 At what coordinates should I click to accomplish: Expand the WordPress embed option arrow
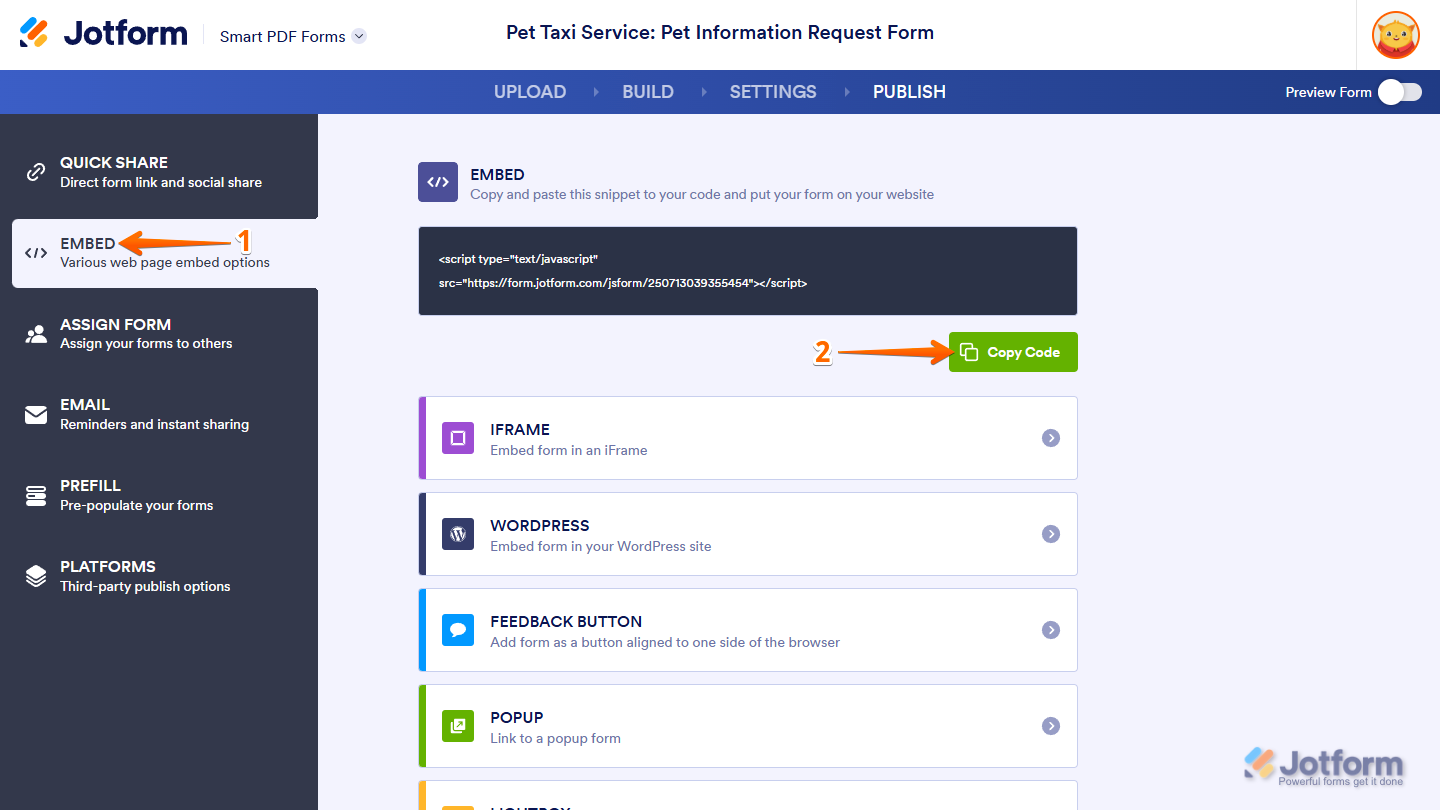coord(1050,534)
